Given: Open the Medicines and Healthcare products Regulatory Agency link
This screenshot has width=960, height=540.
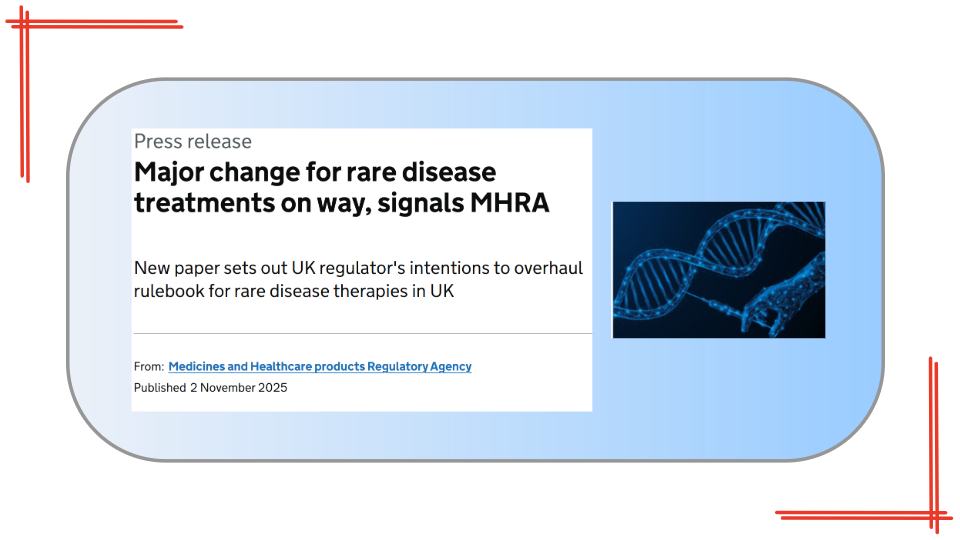Looking at the screenshot, I should 319,367.
